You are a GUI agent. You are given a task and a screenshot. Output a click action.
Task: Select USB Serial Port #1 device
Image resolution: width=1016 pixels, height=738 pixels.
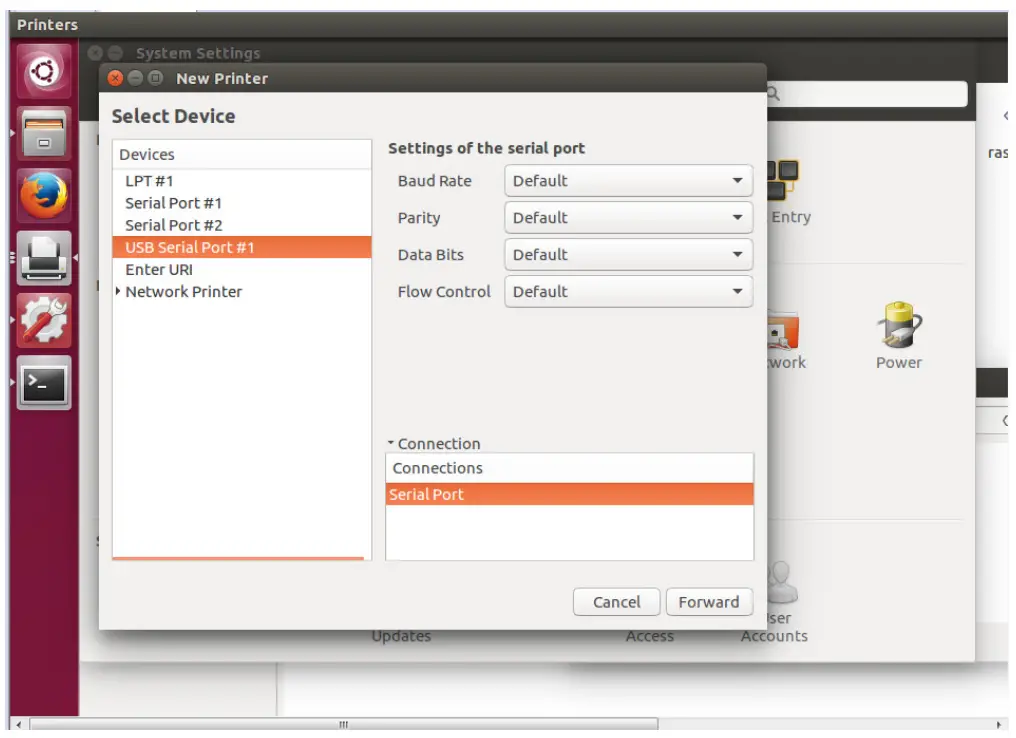coord(242,248)
